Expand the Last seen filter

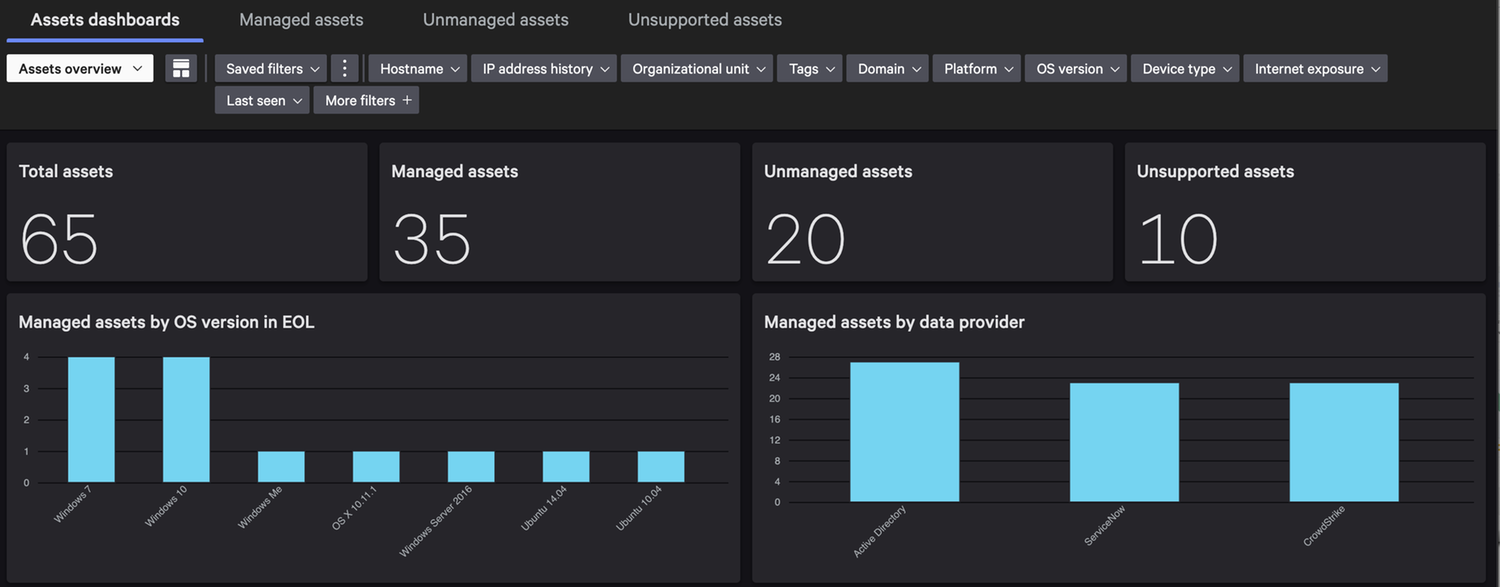coord(264,100)
